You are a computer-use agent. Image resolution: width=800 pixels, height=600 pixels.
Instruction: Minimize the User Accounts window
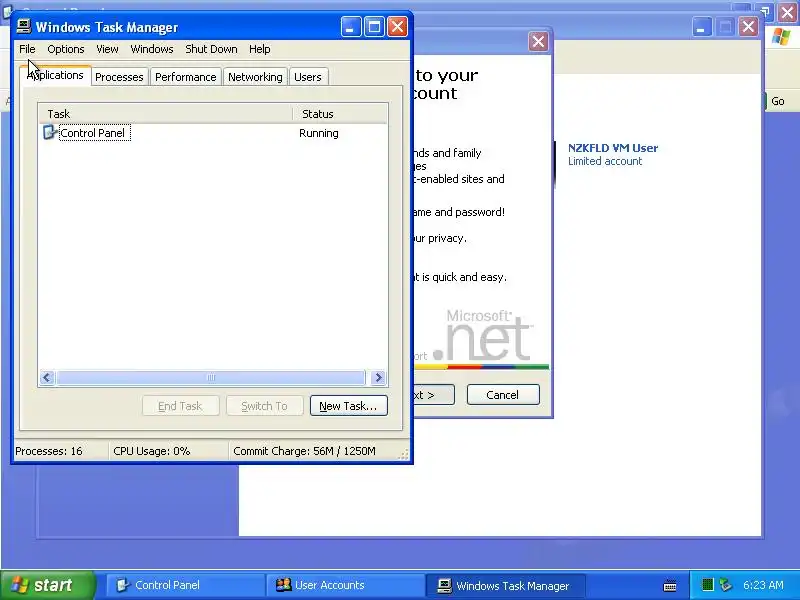(702, 27)
